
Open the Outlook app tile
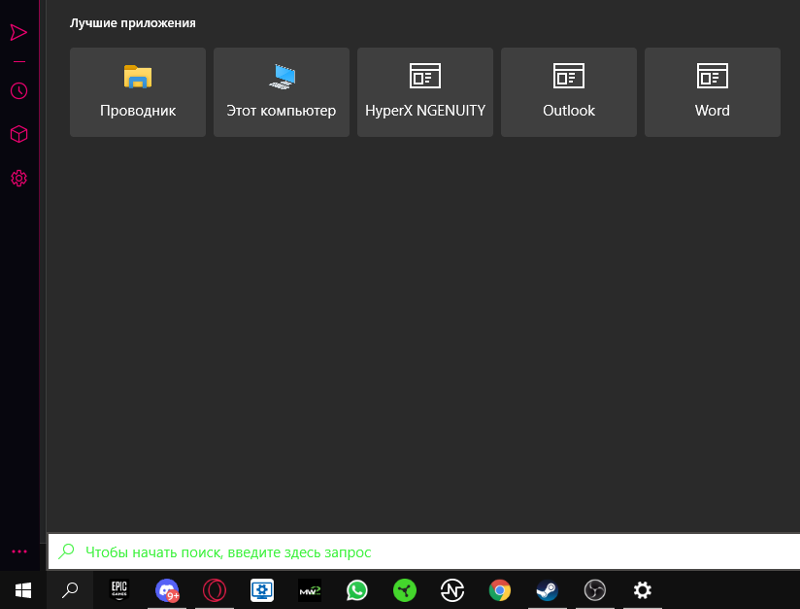pos(569,92)
